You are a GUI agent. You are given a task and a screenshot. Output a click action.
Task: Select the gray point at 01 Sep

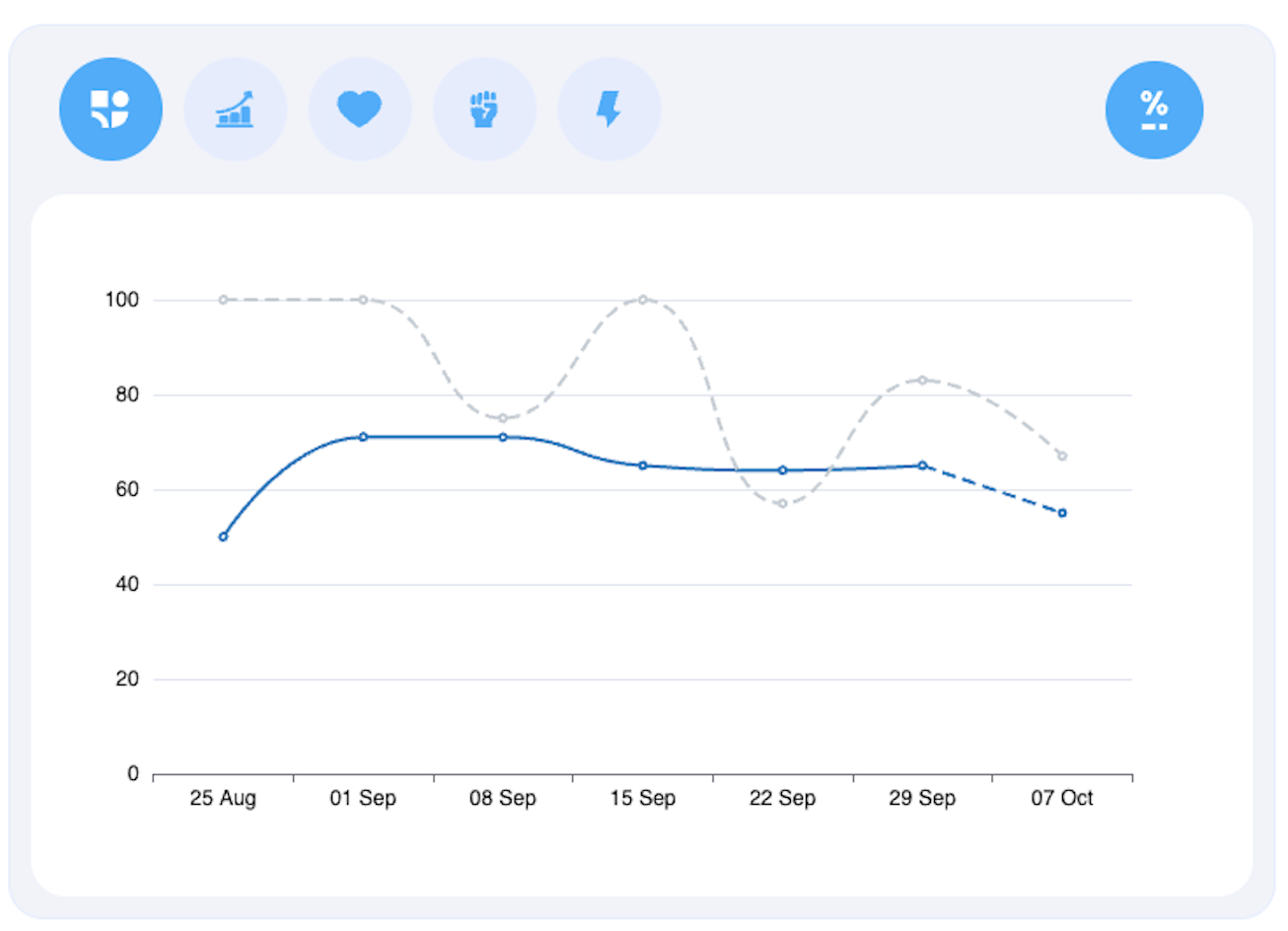point(363,300)
